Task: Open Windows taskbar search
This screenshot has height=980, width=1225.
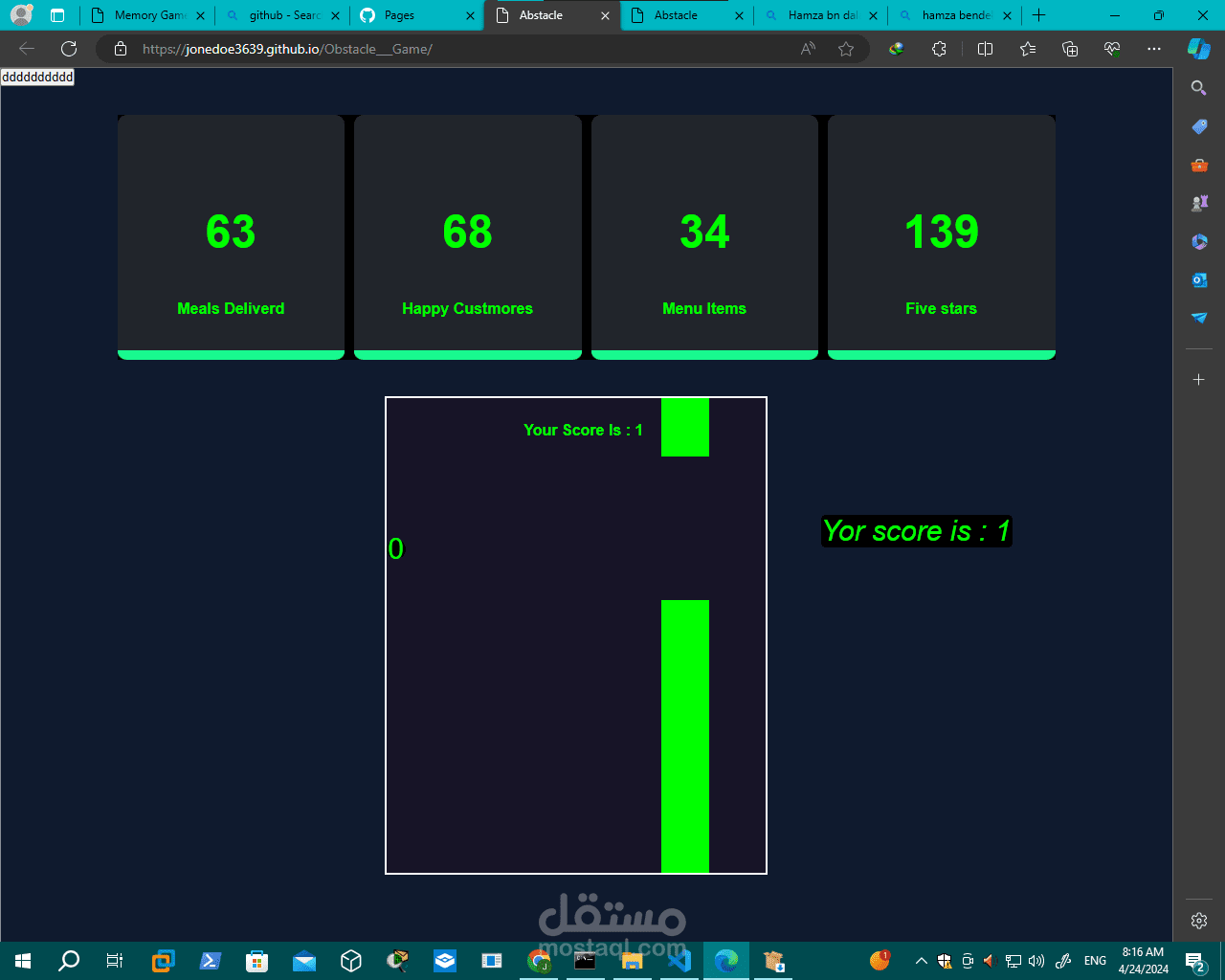Action: point(69,961)
